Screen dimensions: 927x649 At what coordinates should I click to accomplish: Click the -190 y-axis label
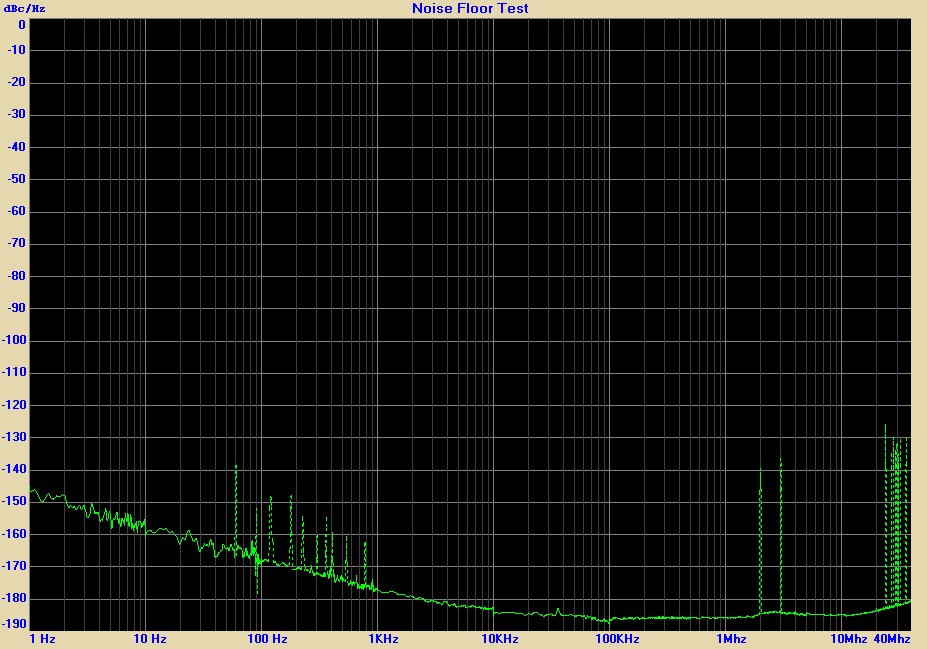[x=14, y=624]
